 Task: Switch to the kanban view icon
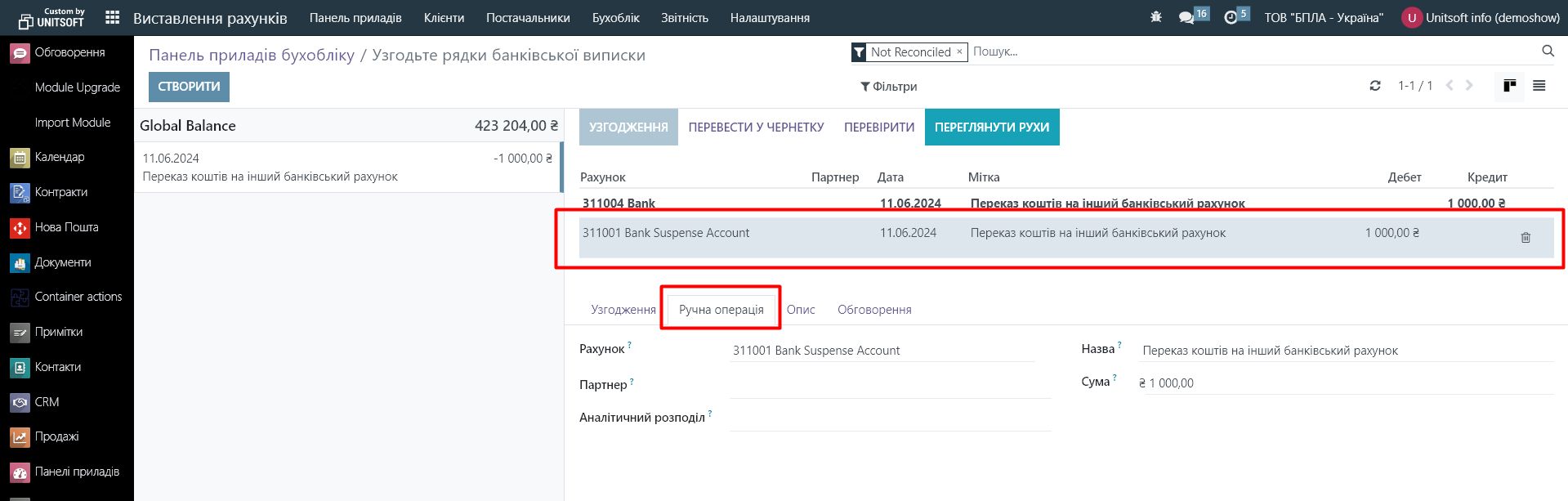pos(1509,86)
